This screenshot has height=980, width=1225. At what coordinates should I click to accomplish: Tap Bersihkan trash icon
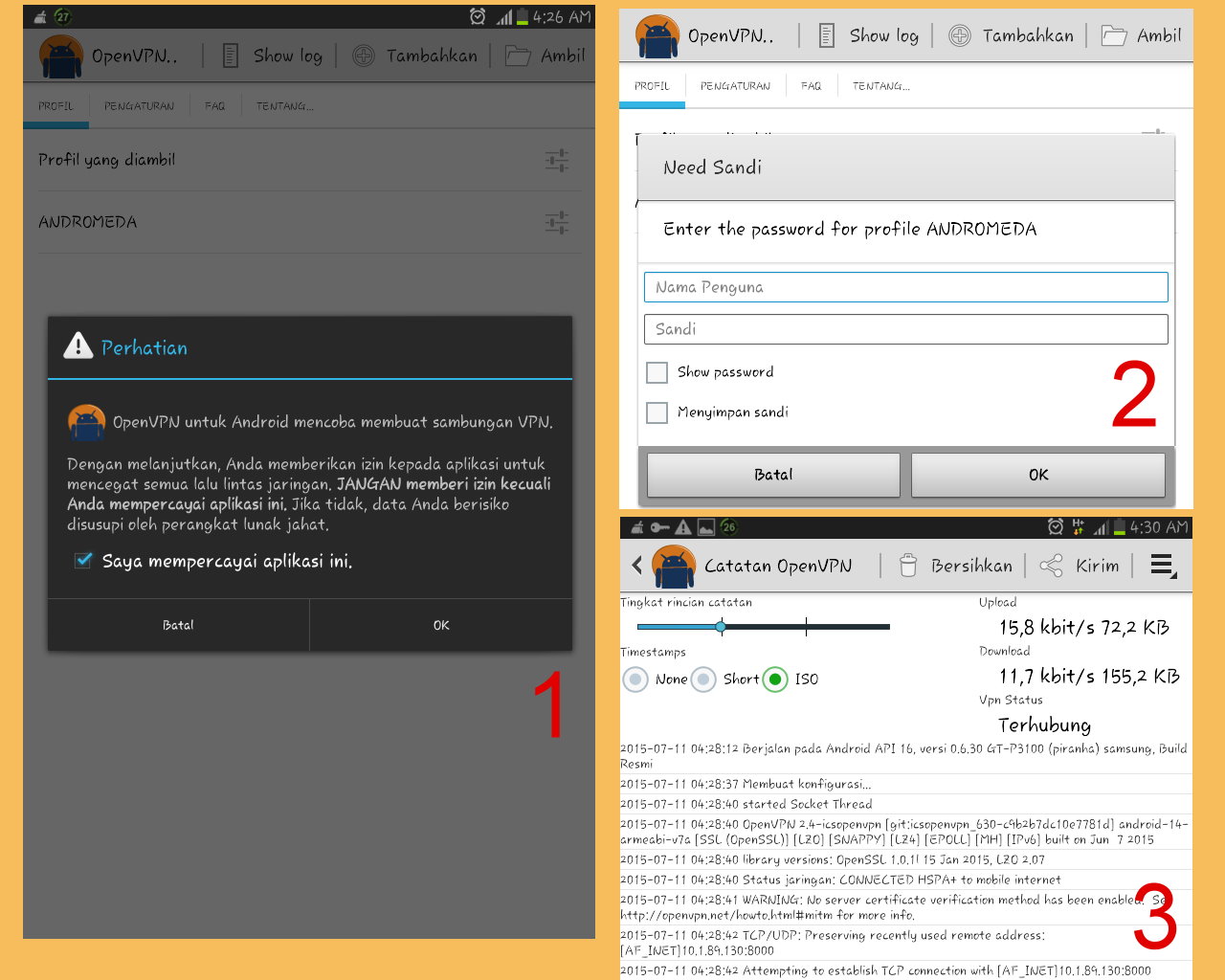pyautogui.click(x=908, y=566)
